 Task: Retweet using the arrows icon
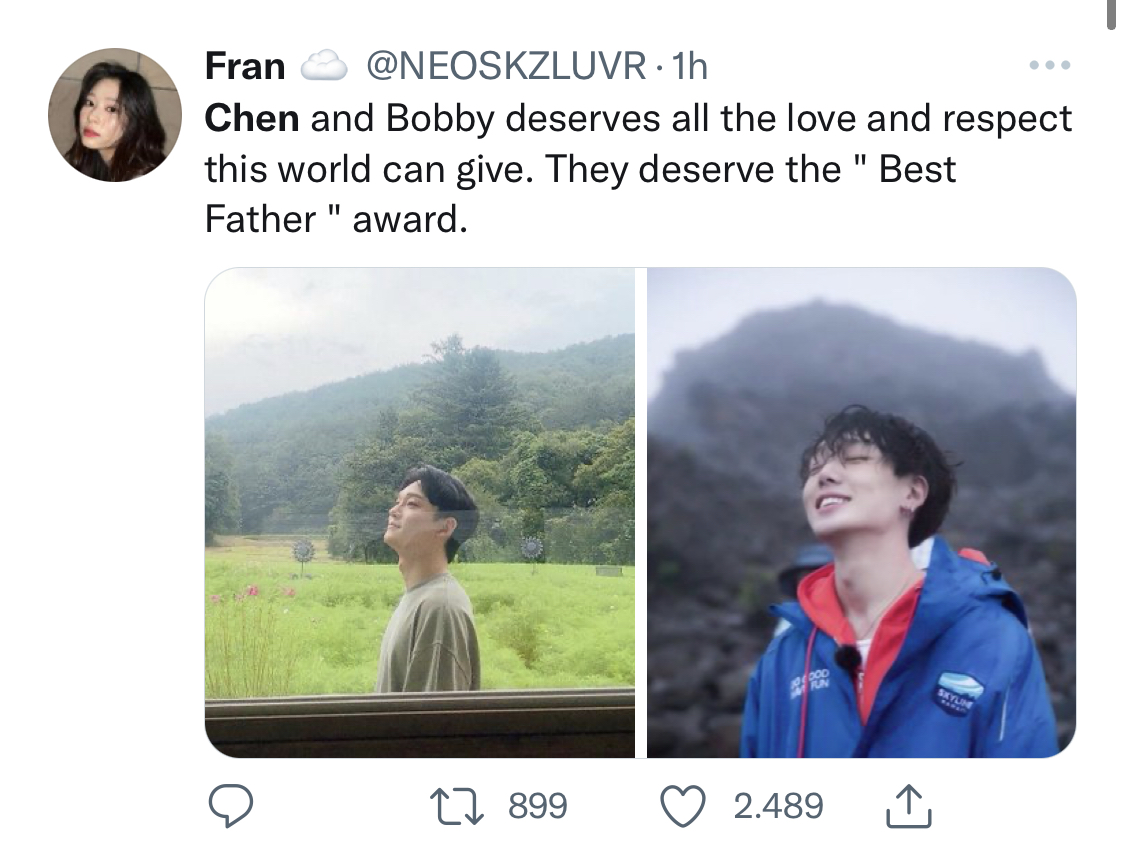456,805
